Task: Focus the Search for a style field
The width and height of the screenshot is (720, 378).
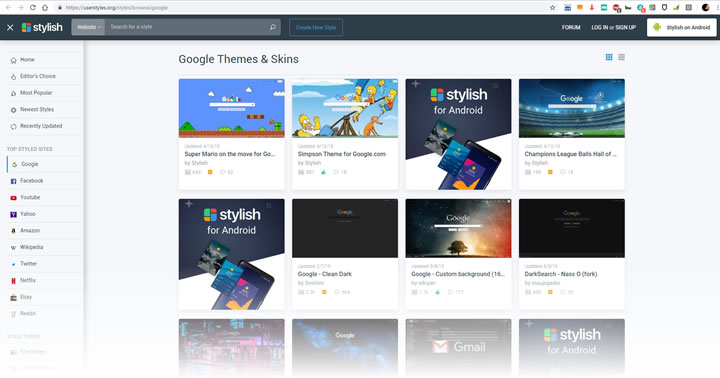Action: [x=187, y=27]
